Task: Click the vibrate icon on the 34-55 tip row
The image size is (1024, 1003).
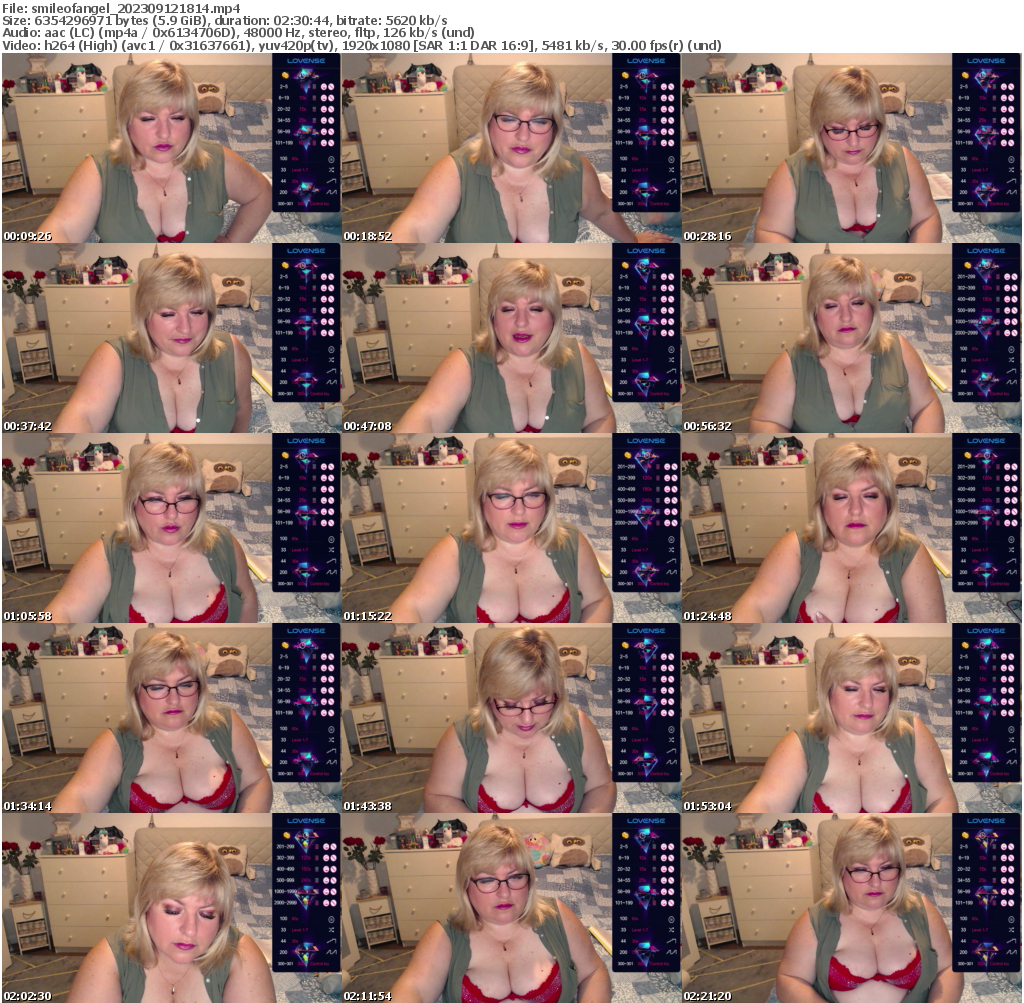Action: [324, 120]
